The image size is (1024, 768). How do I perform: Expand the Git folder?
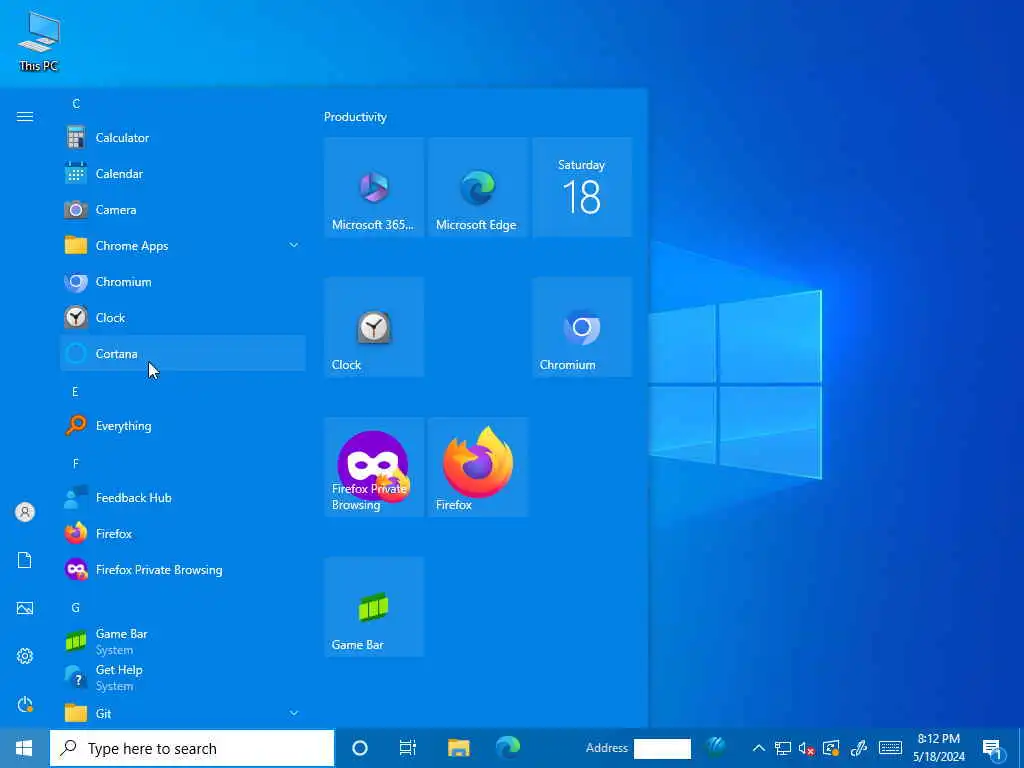point(183,713)
